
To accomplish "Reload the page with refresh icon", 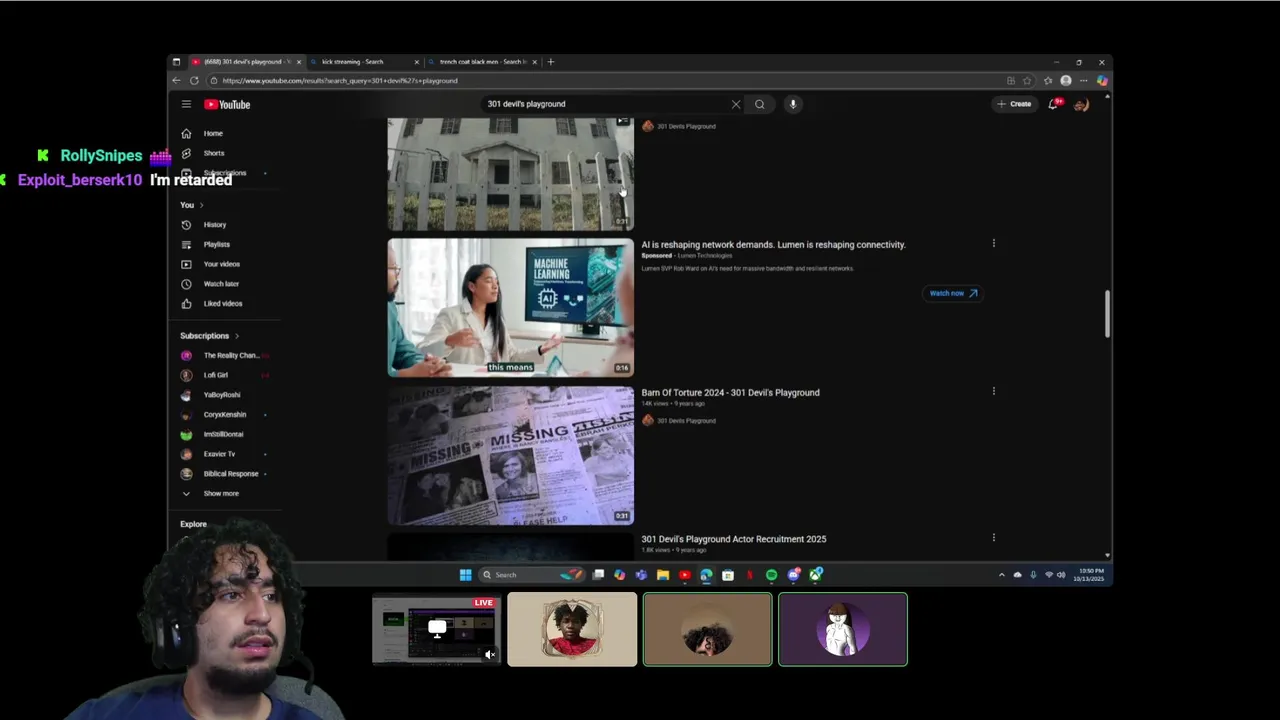I will (194, 81).
